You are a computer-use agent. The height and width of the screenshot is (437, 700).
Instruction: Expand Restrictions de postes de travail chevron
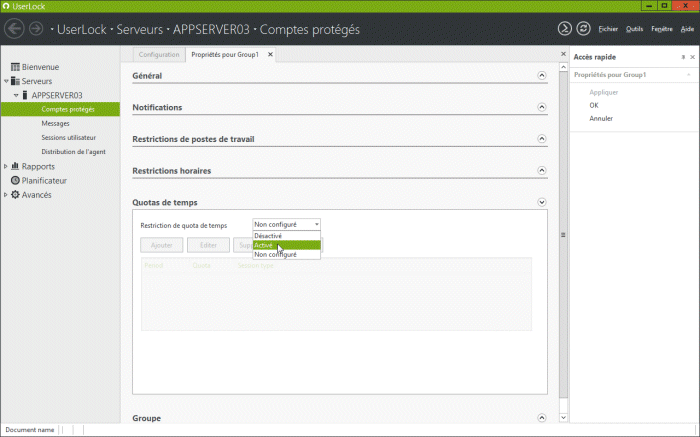542,139
